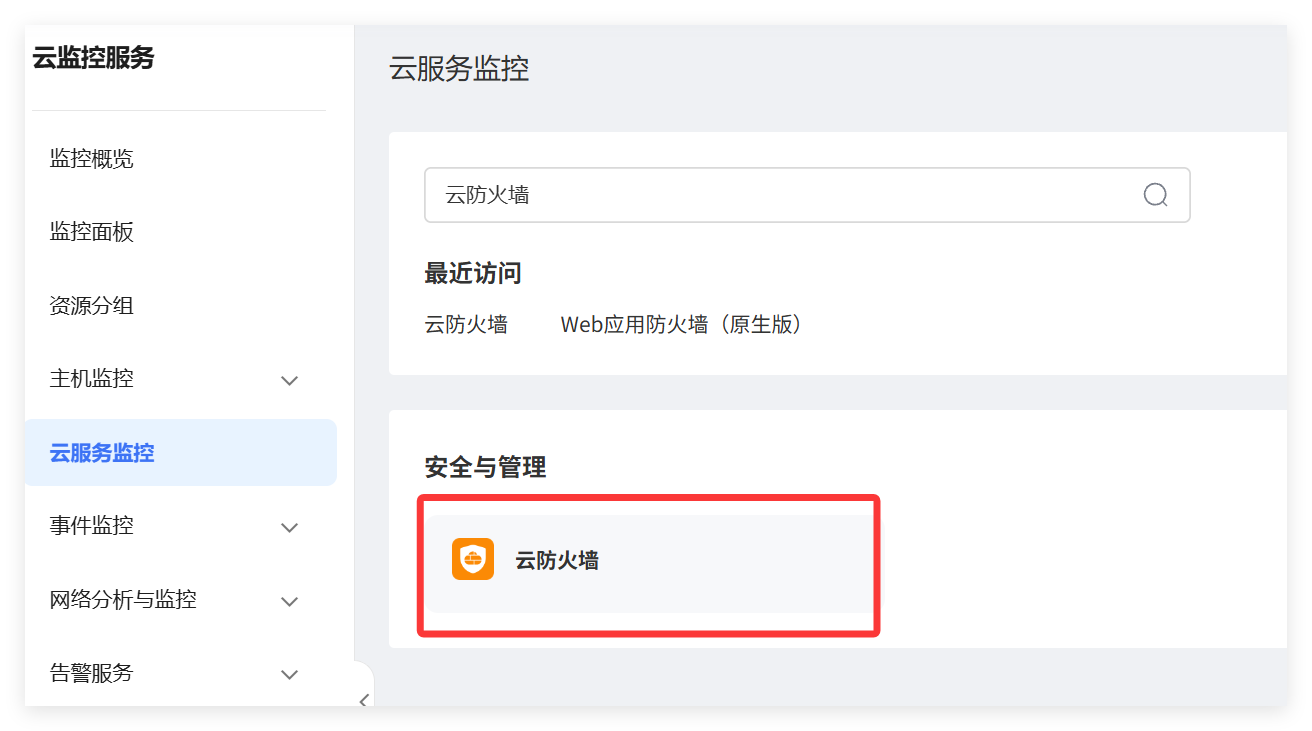Open the recent Web应用防火墙(原生版) link
This screenshot has height=731, width=1312.
[x=683, y=324]
